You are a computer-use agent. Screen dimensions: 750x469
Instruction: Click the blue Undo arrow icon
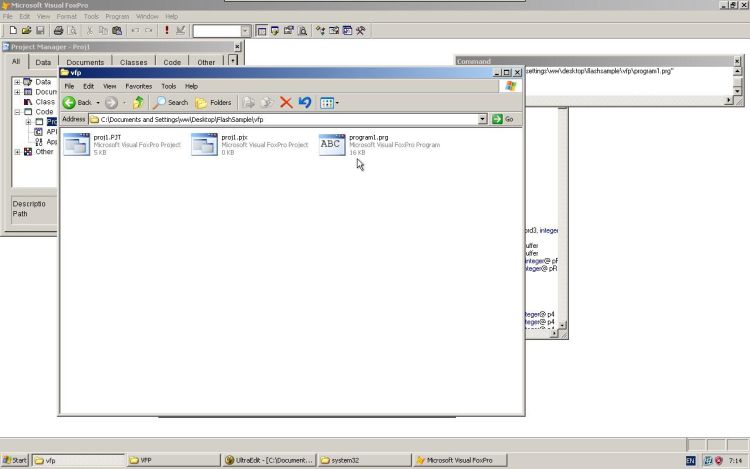(x=305, y=102)
